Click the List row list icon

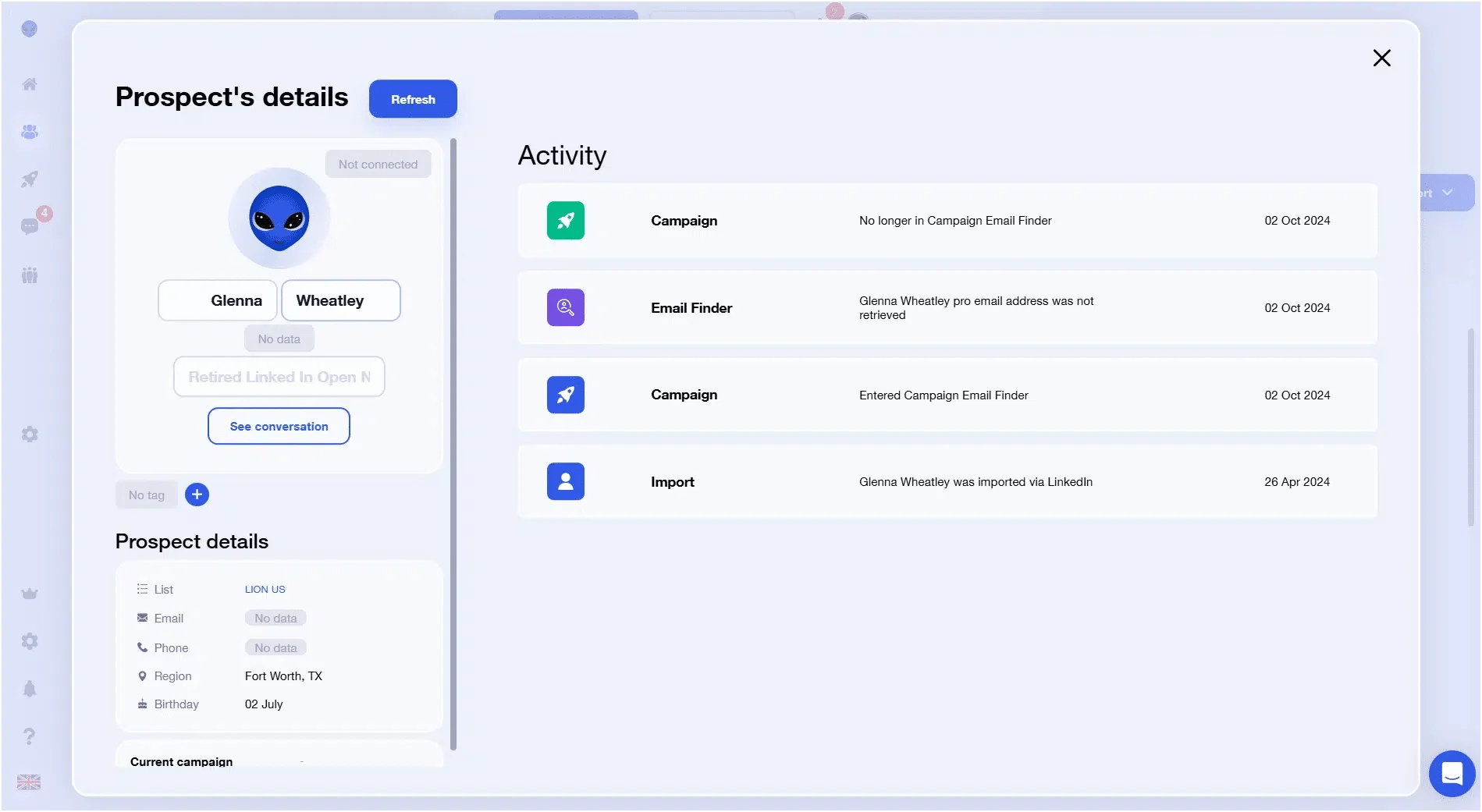click(142, 589)
